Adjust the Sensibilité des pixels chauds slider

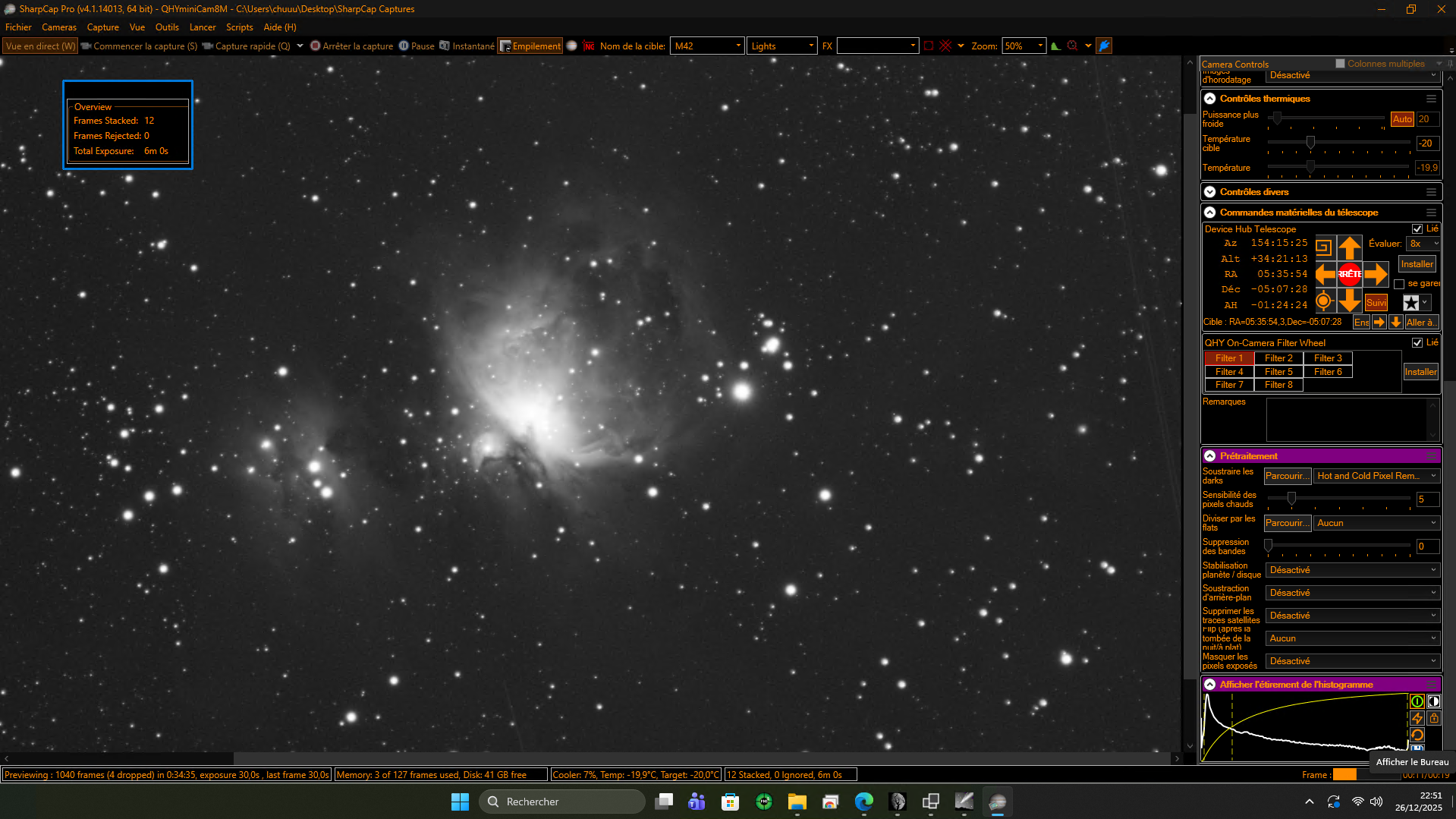tap(1291, 499)
